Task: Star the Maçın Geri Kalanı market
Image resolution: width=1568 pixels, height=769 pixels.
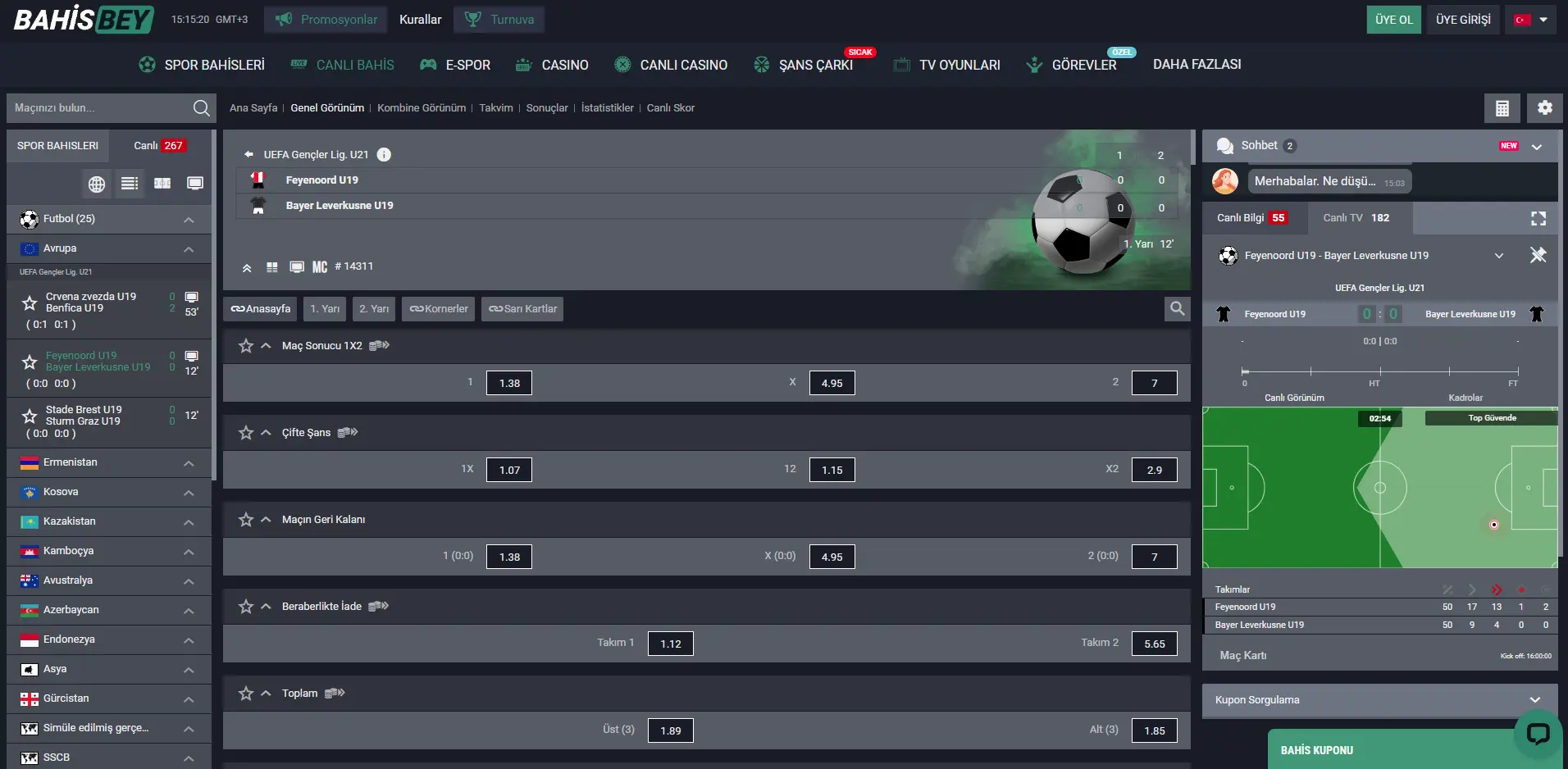Action: (x=246, y=520)
